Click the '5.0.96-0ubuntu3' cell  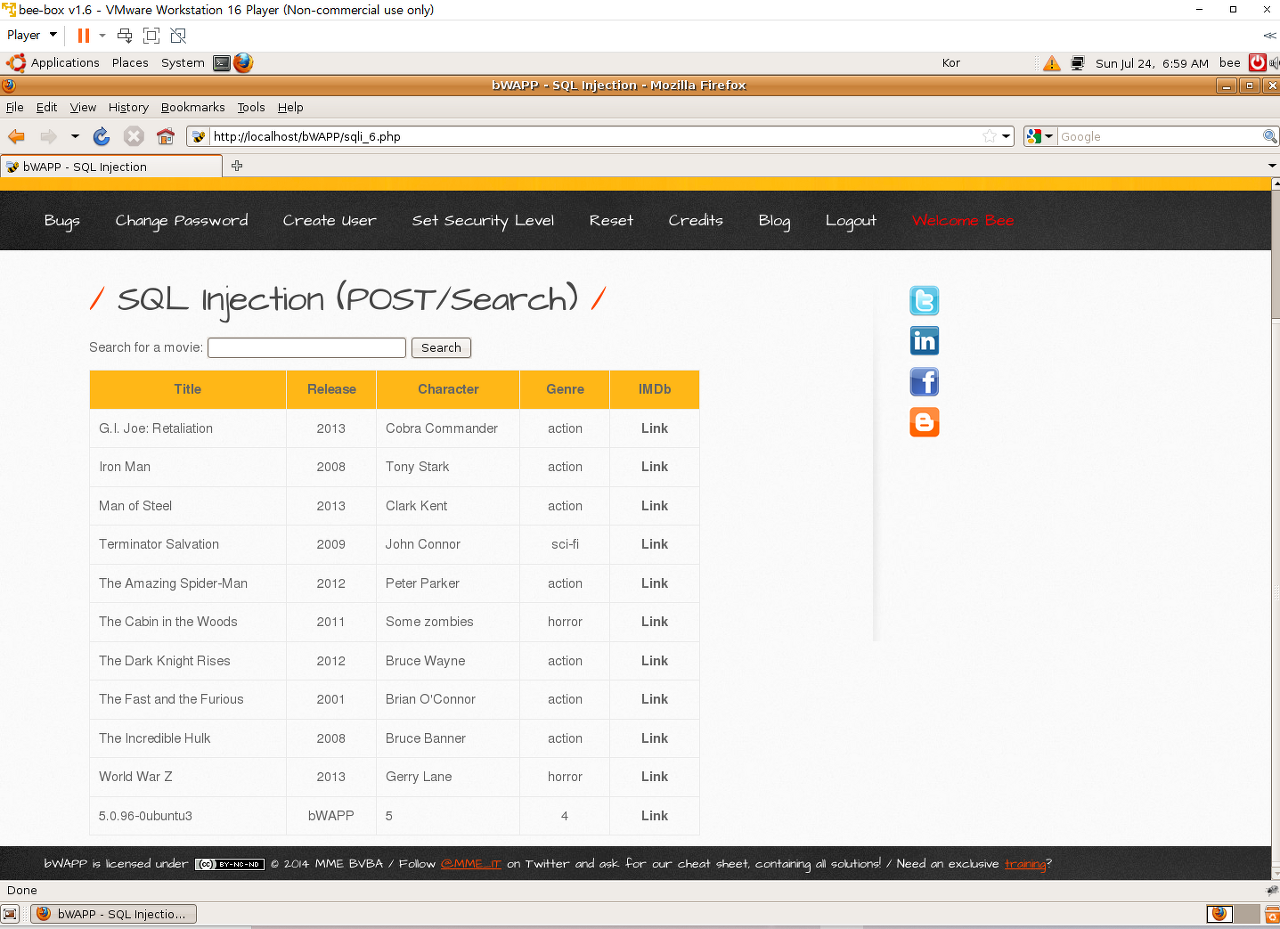188,816
